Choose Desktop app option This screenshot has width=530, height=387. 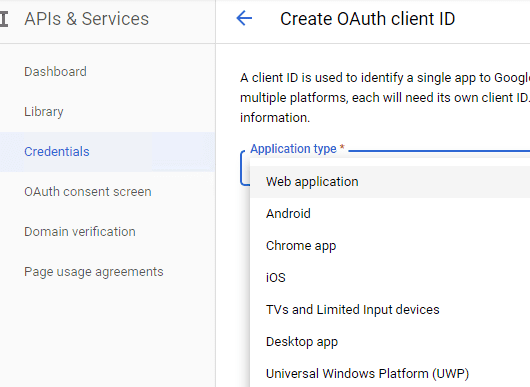[x=390, y=342]
